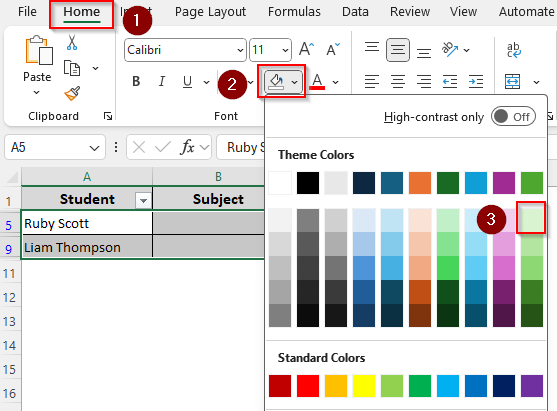Click the Merge and Center icon
This screenshot has height=411, width=557.
(512, 82)
